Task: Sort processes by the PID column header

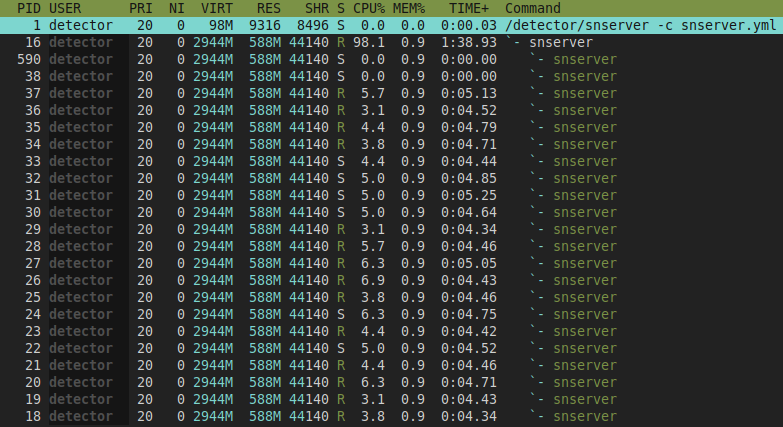Action: point(29,8)
